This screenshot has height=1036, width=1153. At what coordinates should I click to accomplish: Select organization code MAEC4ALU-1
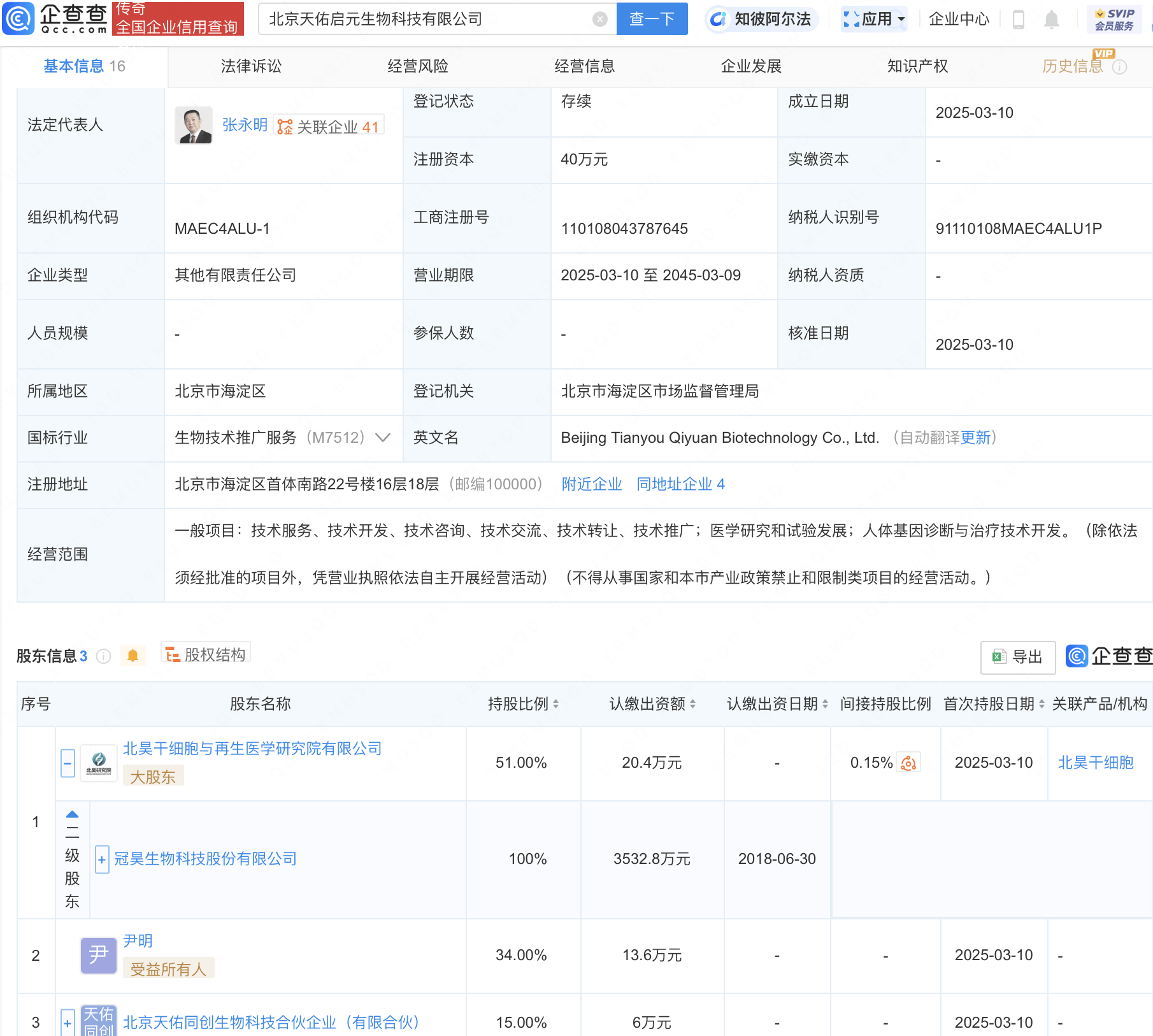(x=222, y=229)
